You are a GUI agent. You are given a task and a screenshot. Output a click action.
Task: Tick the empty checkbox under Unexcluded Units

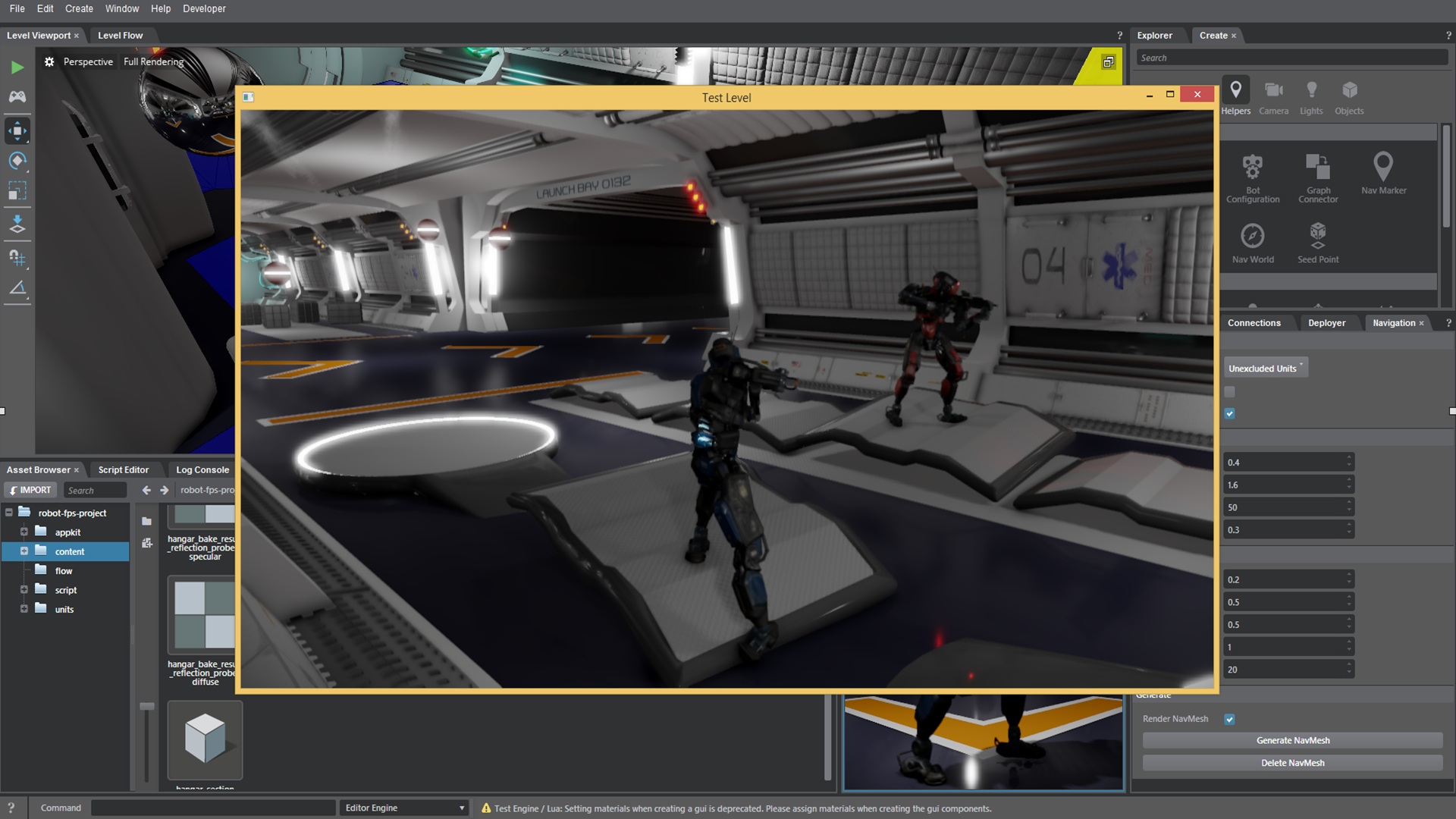1229,391
